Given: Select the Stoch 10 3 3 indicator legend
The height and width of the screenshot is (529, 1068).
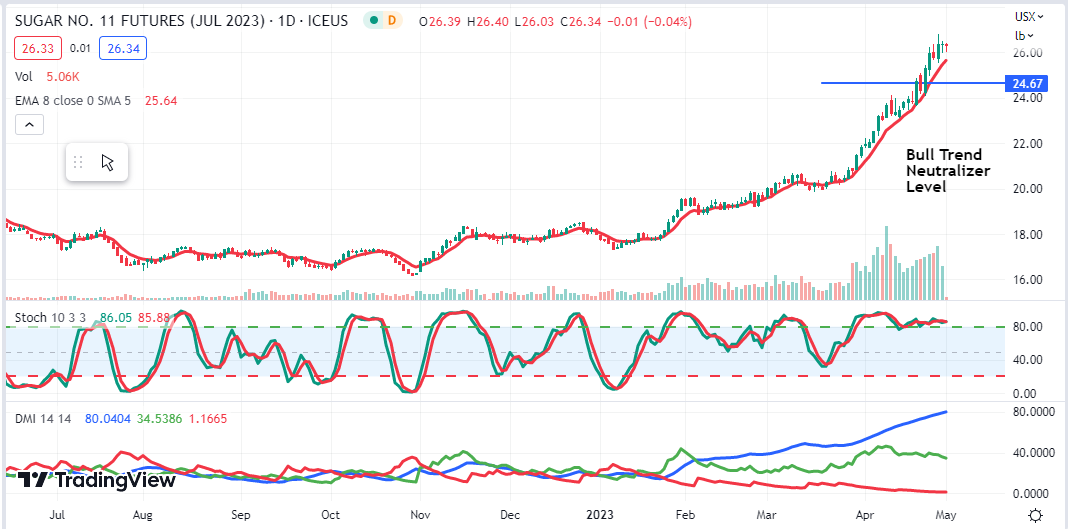Looking at the screenshot, I should [51, 317].
